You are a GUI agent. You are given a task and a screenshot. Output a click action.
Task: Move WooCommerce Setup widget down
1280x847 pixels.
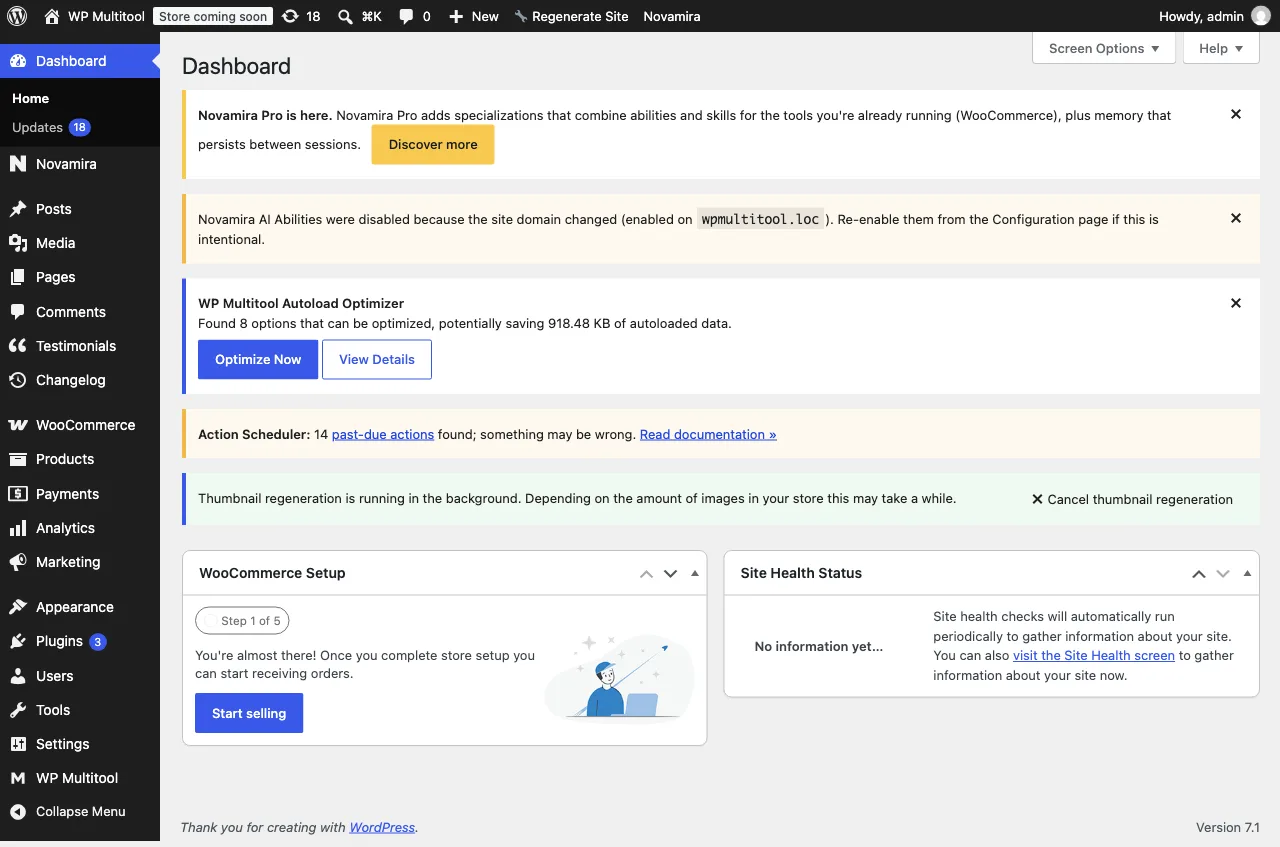point(671,574)
